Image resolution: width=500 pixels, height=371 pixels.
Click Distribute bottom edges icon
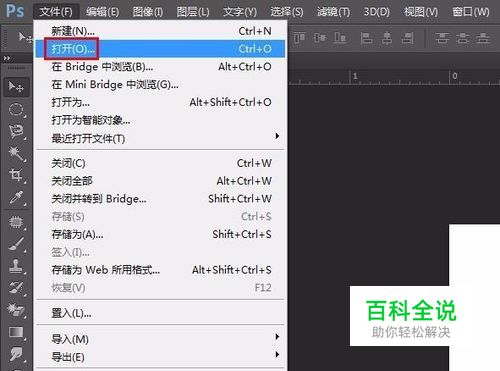coord(483,38)
